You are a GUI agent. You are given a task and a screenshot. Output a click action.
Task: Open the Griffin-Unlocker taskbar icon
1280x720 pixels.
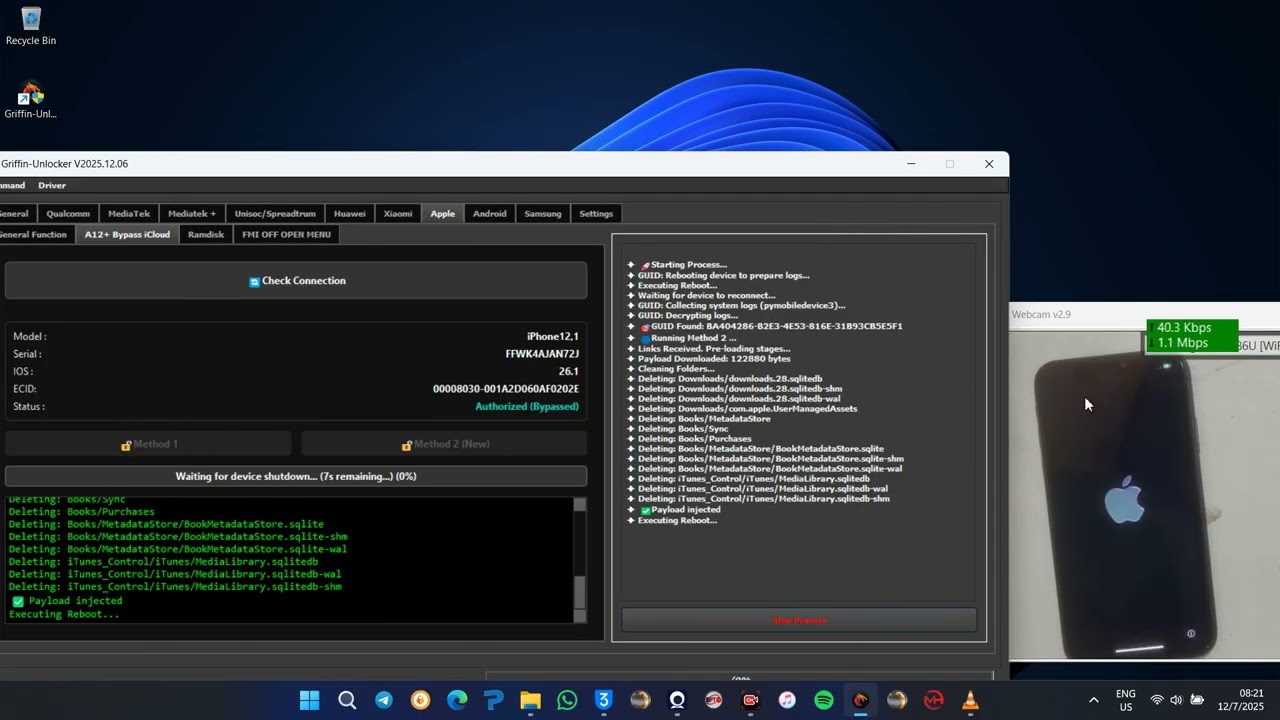point(860,700)
